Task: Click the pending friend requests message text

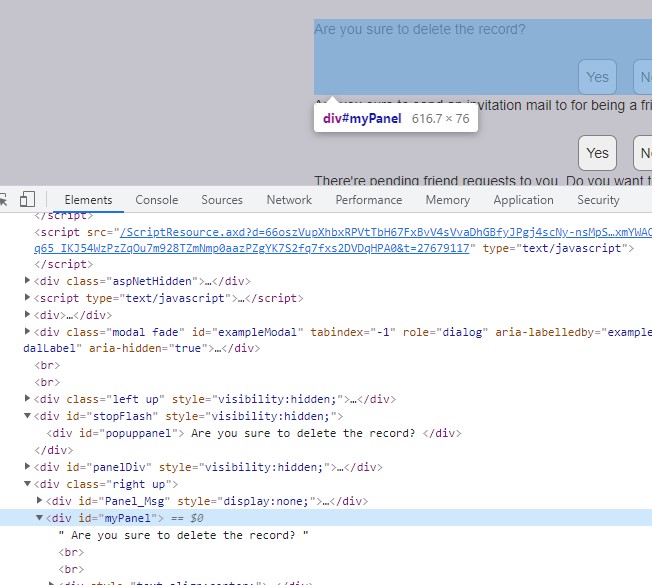Action: pyautogui.click(x=483, y=181)
